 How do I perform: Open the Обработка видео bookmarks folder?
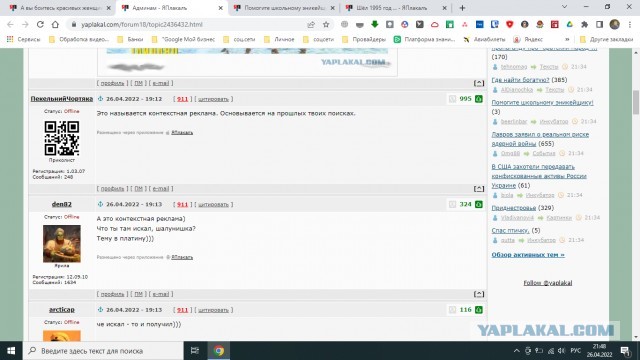click(x=79, y=40)
